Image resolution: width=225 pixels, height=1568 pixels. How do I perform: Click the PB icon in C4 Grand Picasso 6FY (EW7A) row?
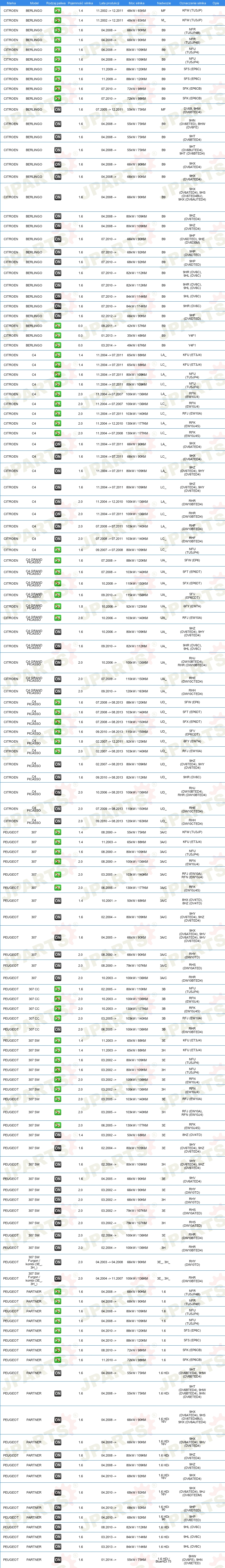click(x=57, y=606)
